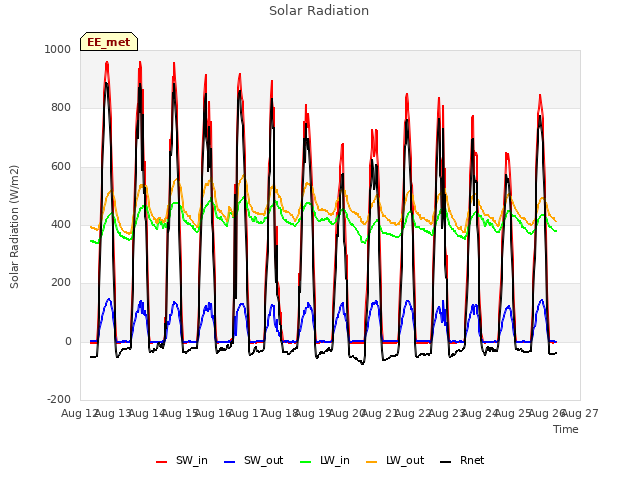Image resolution: width=640 pixels, height=480 pixels.
Task: Click the 0 y-axis tick label
Action: (68, 342)
